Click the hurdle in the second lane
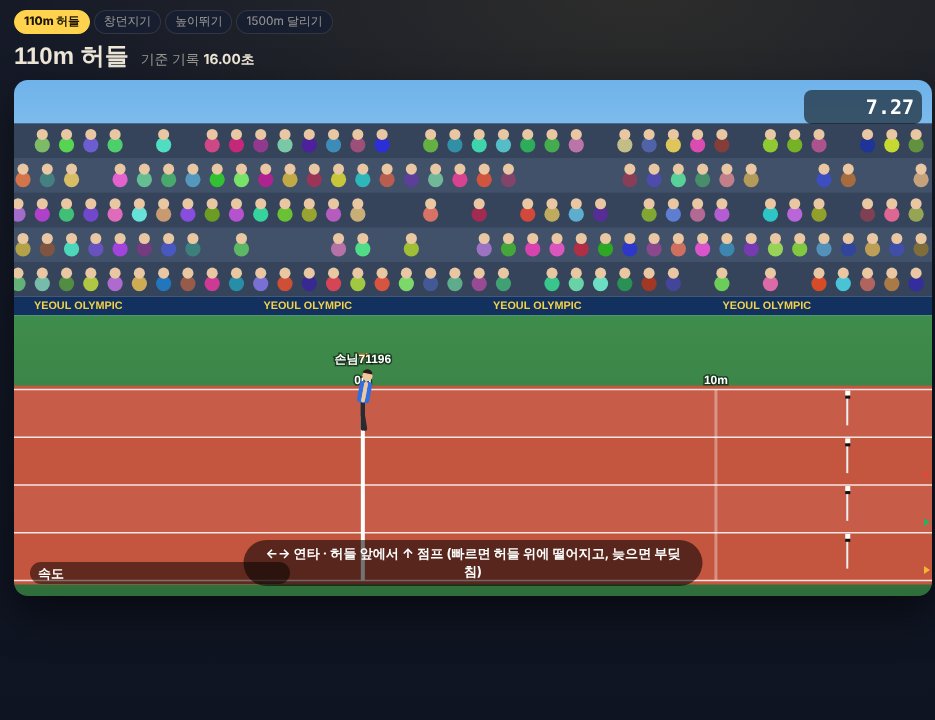The image size is (935, 720). coord(847,456)
